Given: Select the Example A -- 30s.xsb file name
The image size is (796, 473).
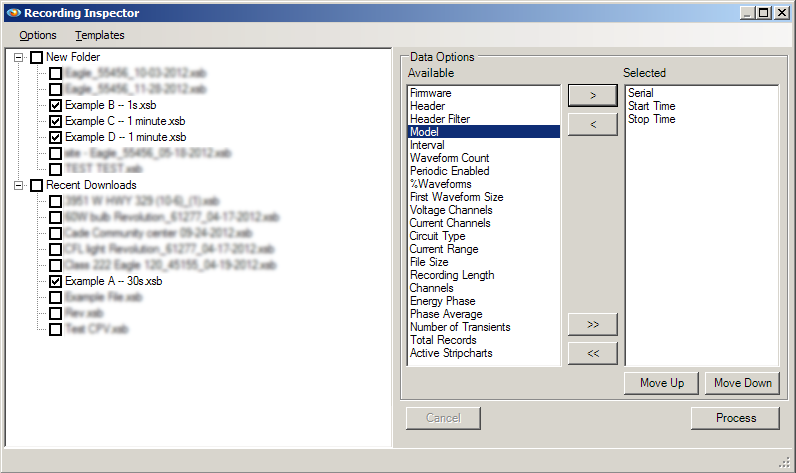Looking at the screenshot, I should [x=114, y=281].
